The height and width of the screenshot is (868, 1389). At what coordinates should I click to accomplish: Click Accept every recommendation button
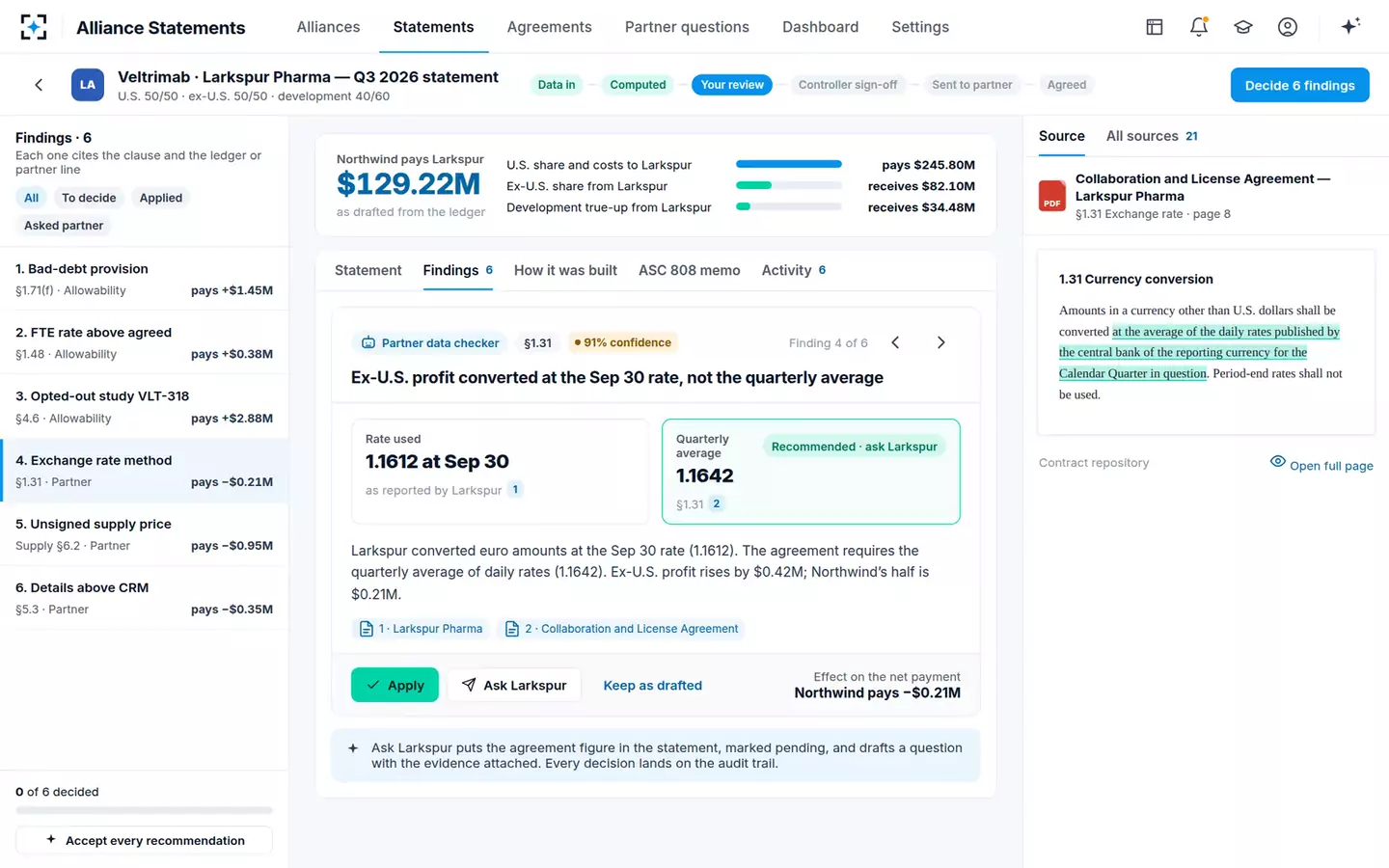pos(145,840)
